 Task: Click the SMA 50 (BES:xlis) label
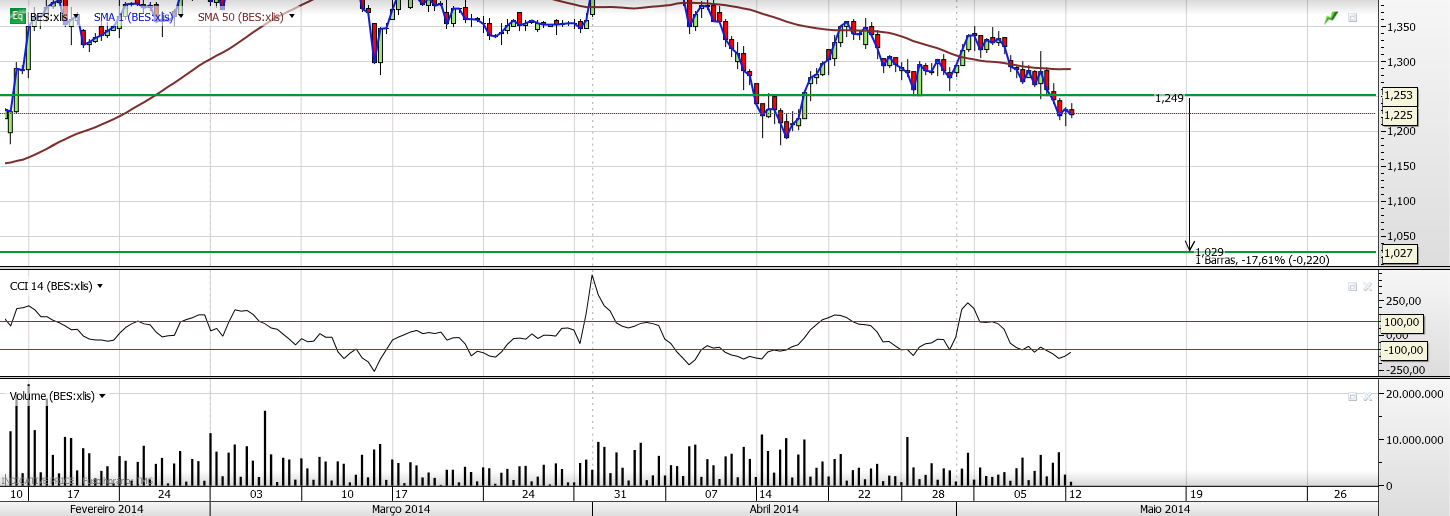(240, 17)
